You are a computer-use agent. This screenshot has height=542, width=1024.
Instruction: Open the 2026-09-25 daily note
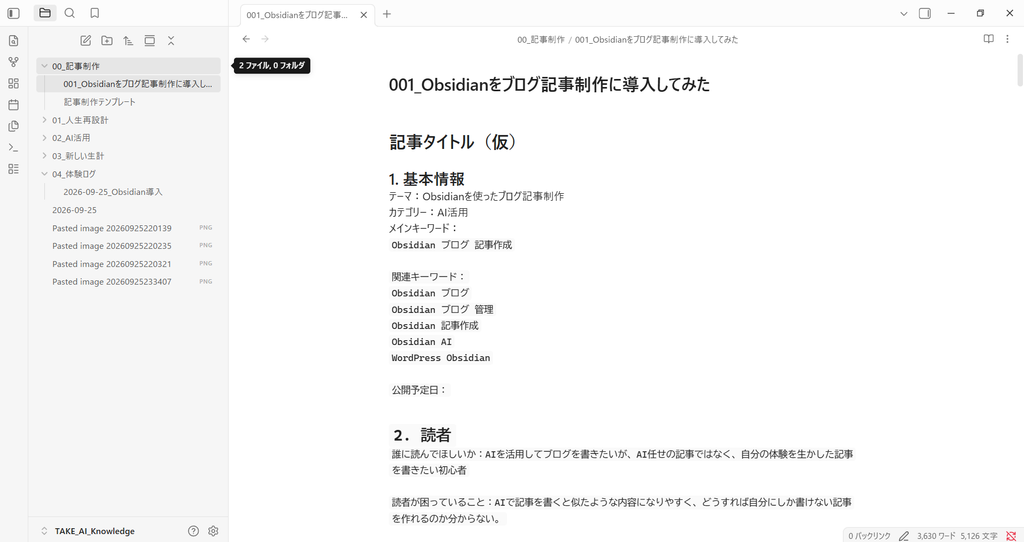[128, 210]
